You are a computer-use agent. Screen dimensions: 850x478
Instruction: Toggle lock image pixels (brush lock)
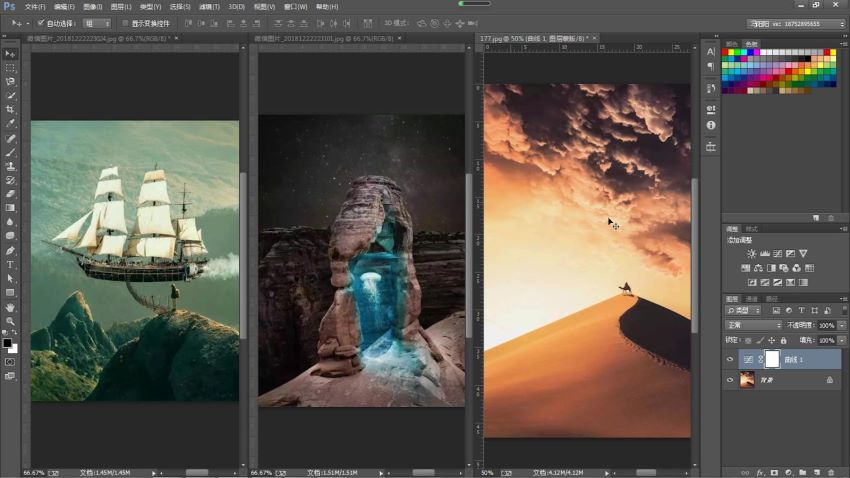pos(760,340)
